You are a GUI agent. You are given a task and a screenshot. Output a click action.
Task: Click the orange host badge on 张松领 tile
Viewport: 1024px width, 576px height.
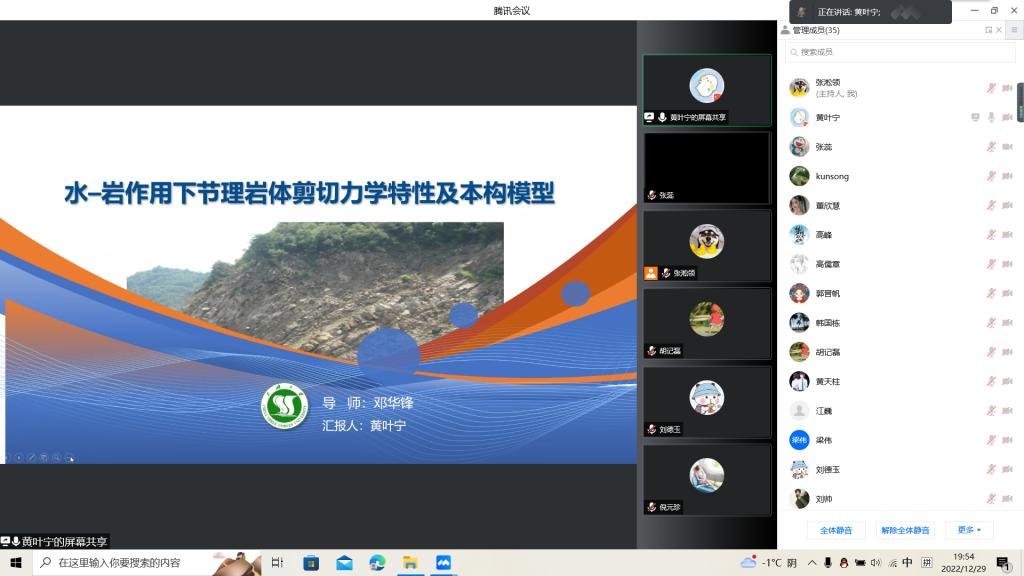[x=651, y=273]
